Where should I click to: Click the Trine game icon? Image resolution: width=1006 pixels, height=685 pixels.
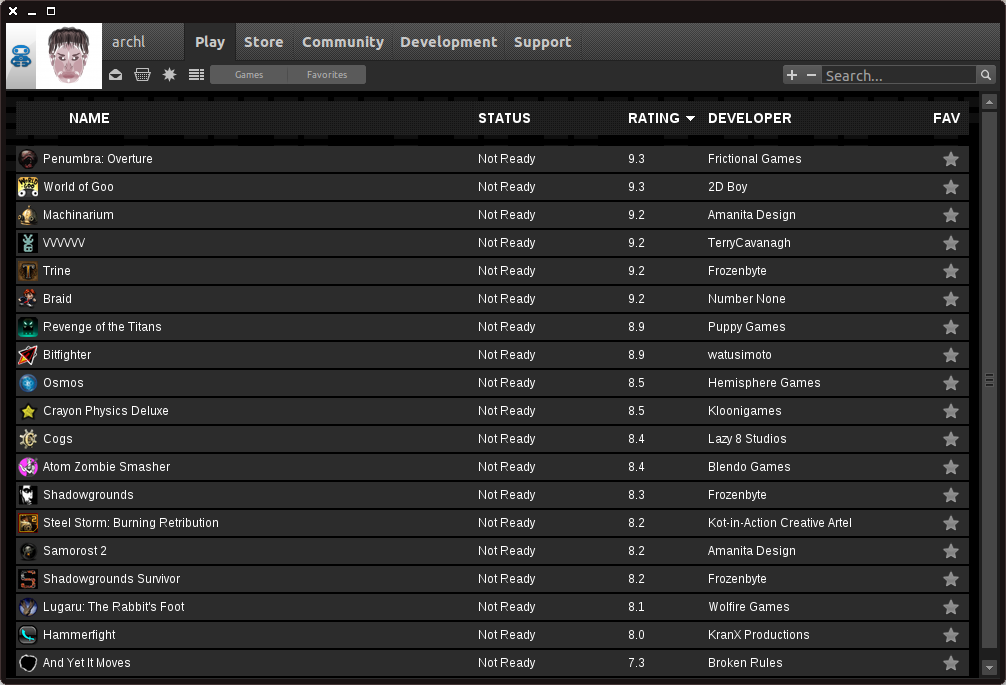(28, 271)
